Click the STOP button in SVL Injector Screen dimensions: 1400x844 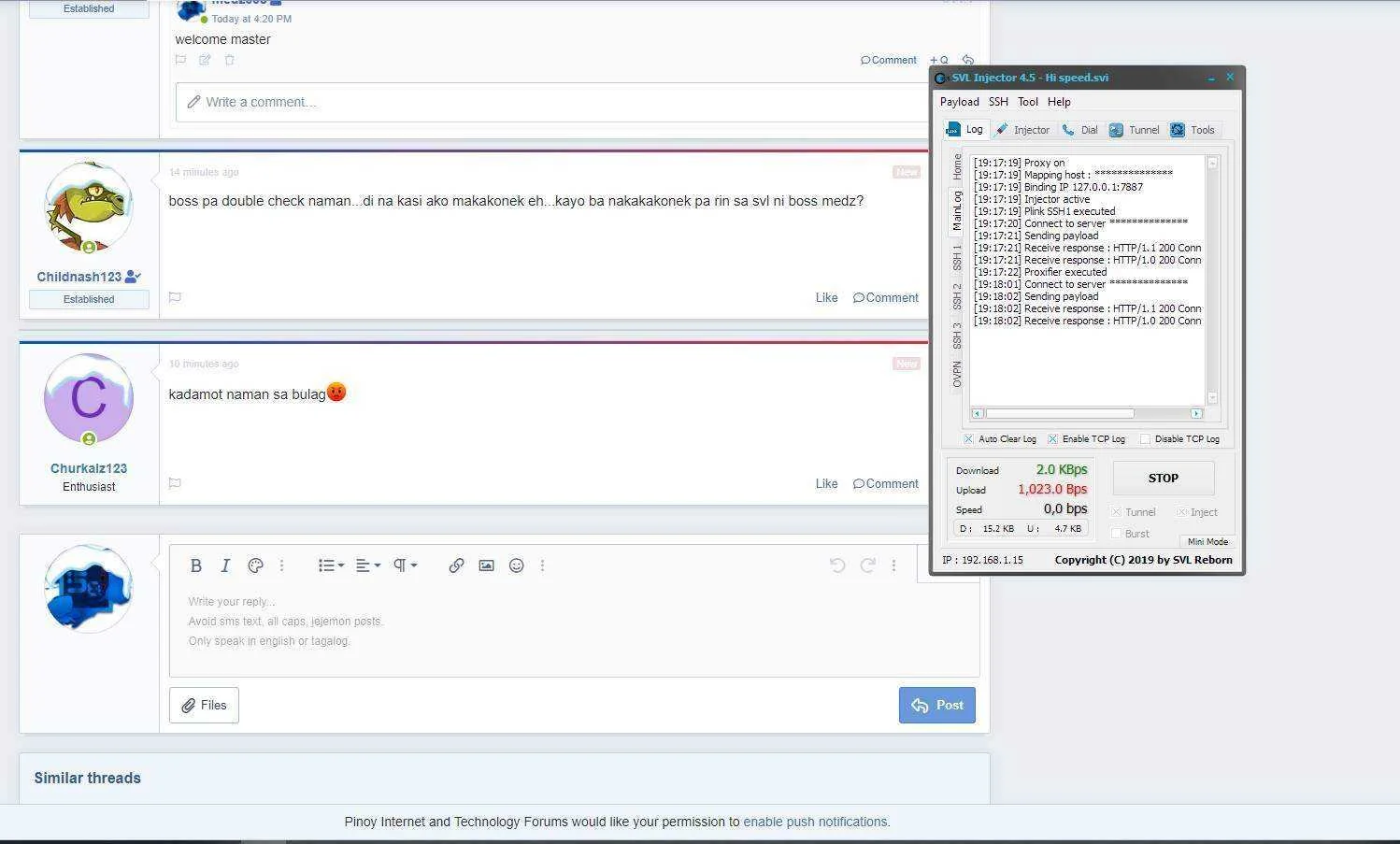tap(1164, 478)
